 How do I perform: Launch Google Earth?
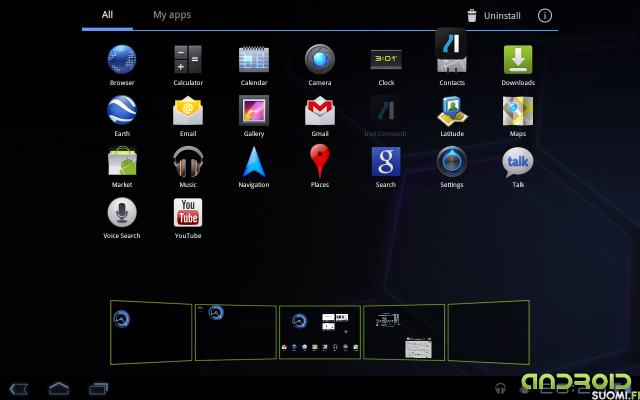point(122,110)
